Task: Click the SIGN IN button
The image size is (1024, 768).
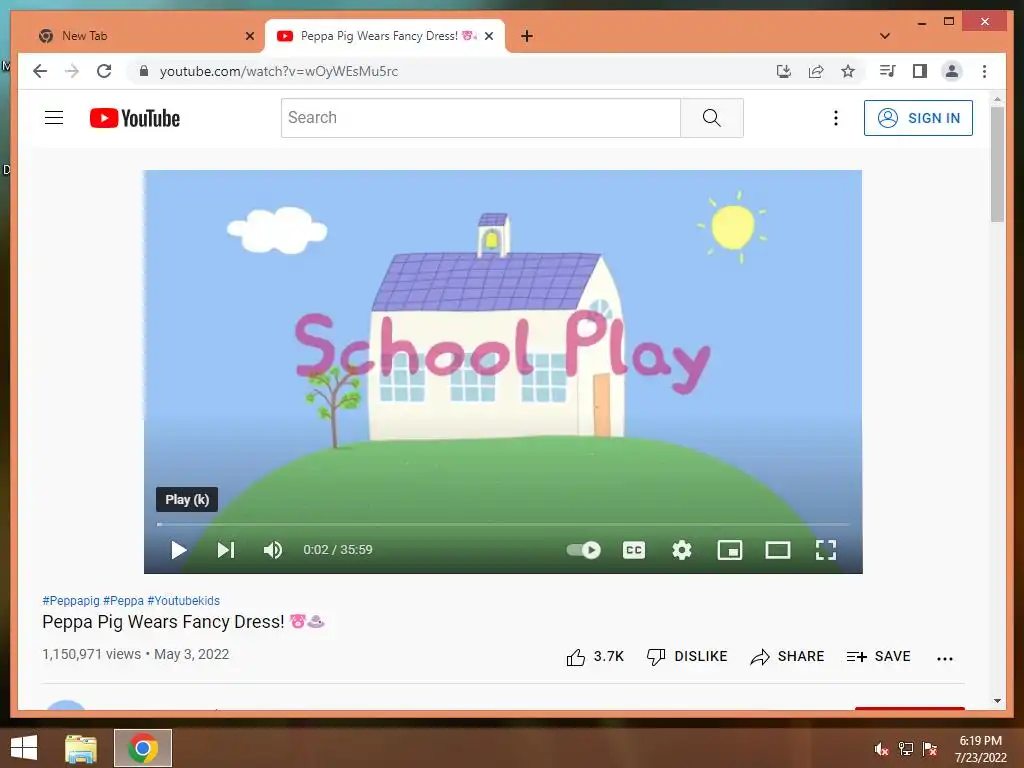Action: (x=918, y=118)
